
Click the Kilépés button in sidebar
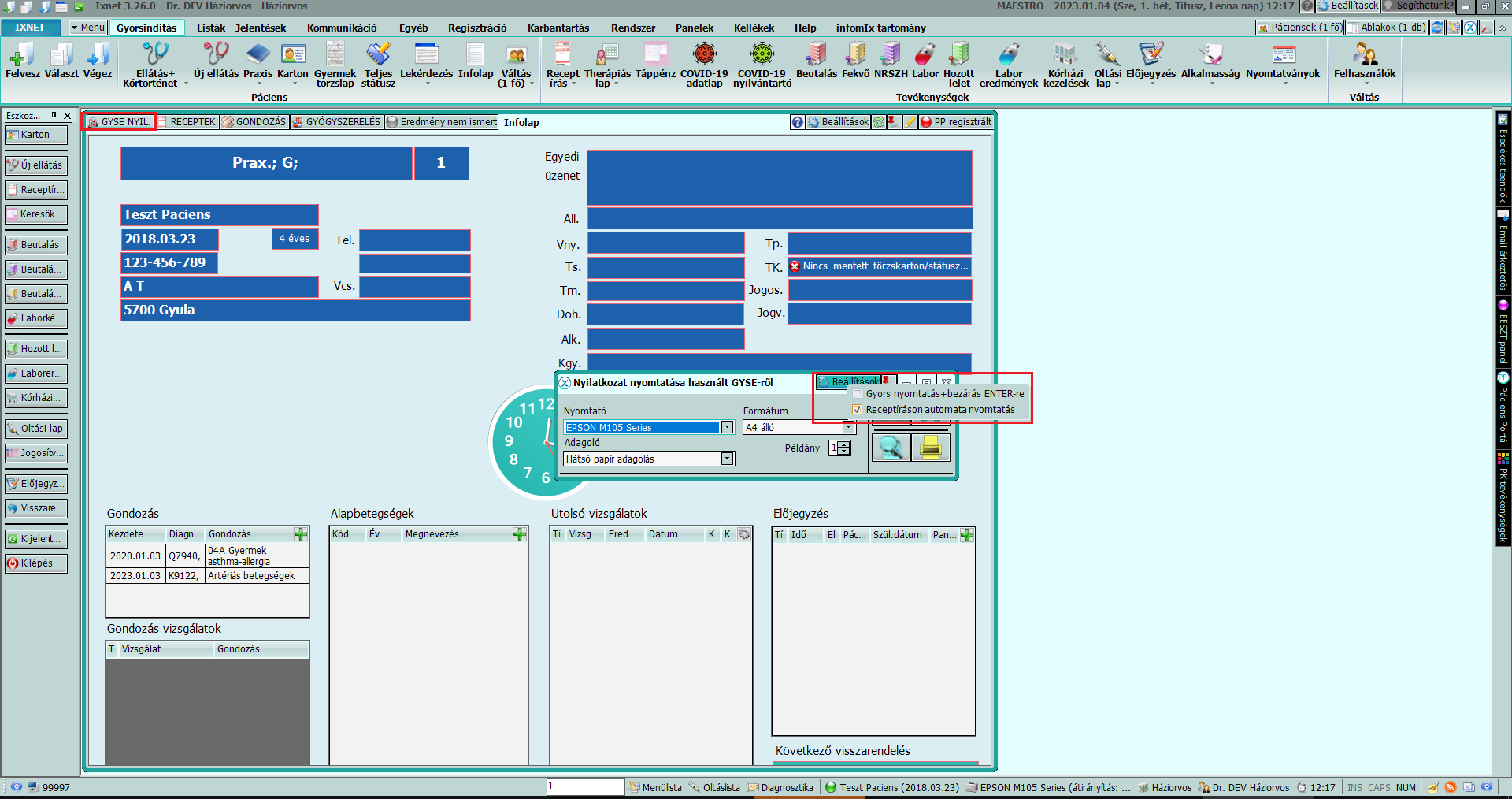36,563
